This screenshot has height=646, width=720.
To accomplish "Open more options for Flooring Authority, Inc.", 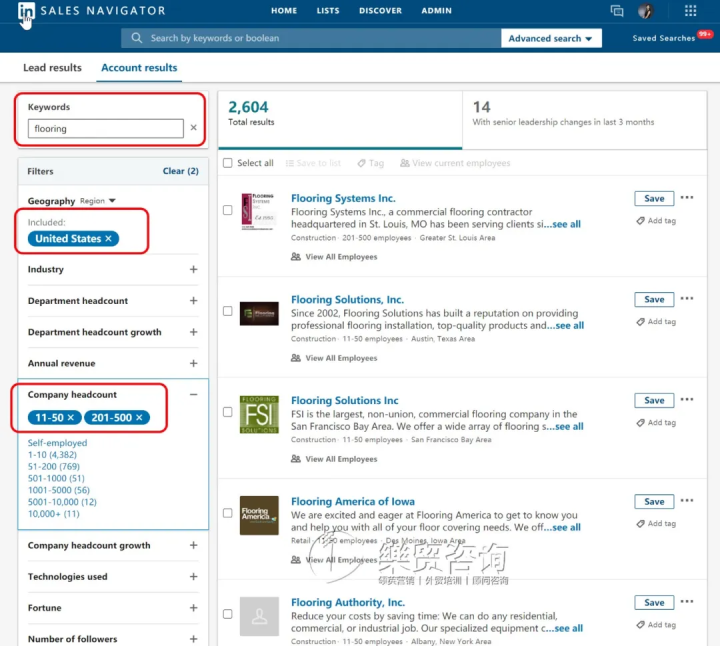I will click(x=687, y=601).
